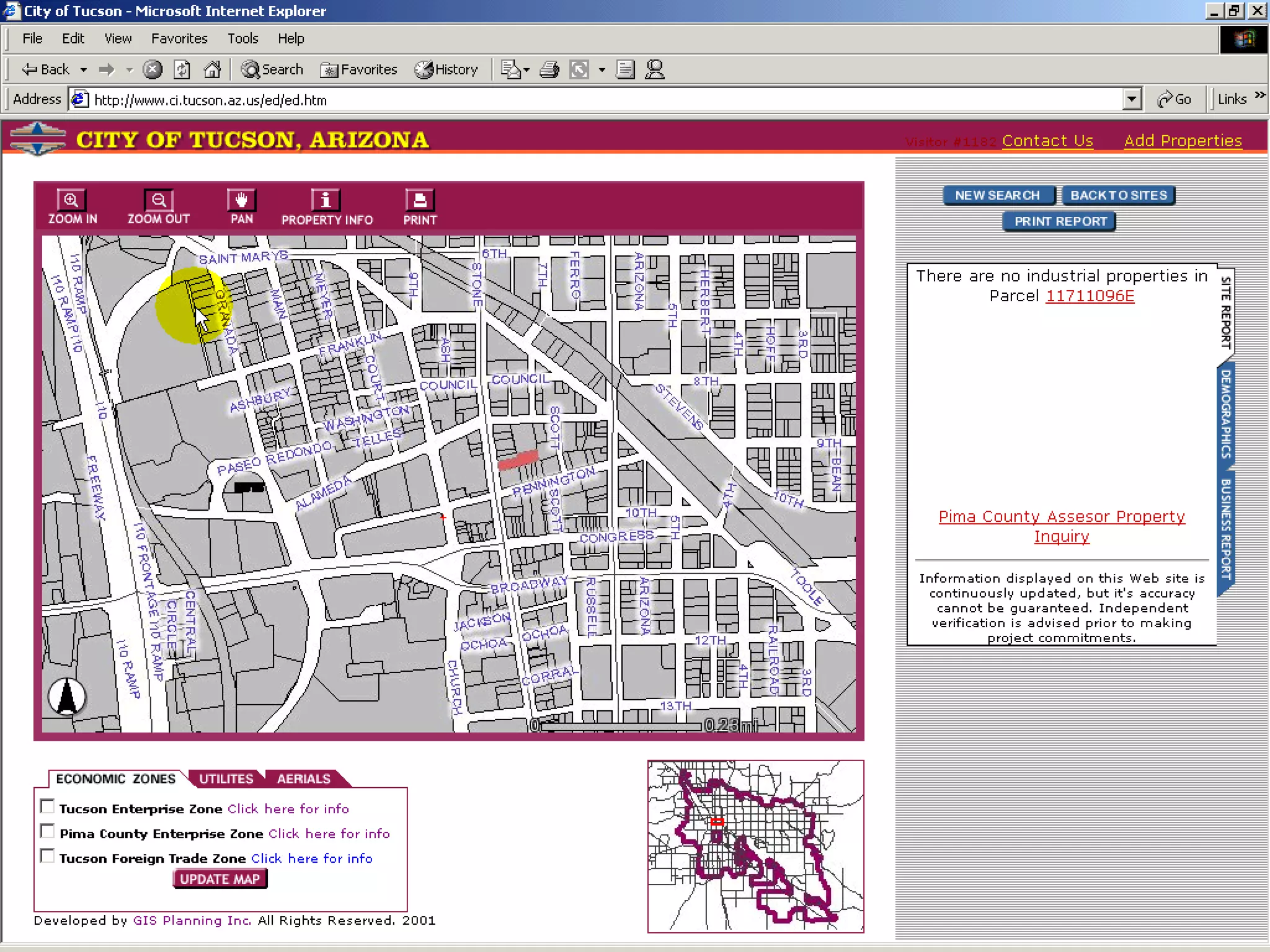This screenshot has width=1270, height=952.
Task: Click the overview locator map thumbnail
Action: click(755, 846)
